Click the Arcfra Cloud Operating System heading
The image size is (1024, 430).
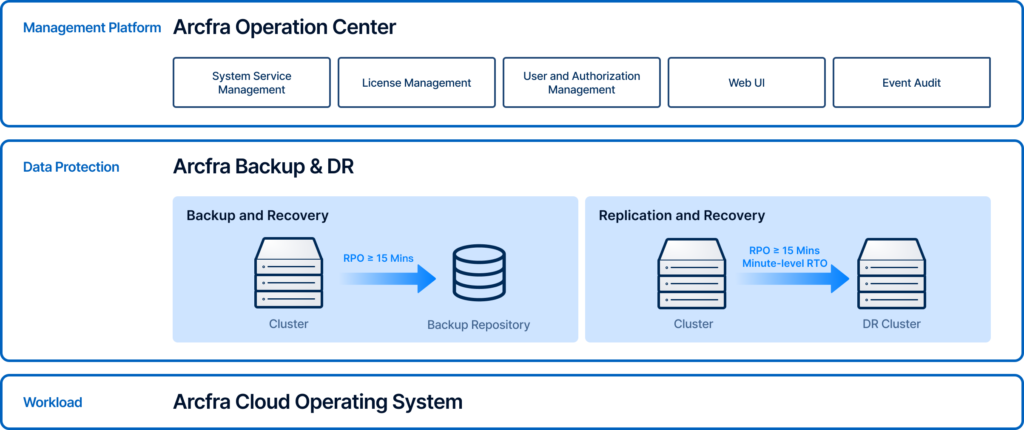317,402
